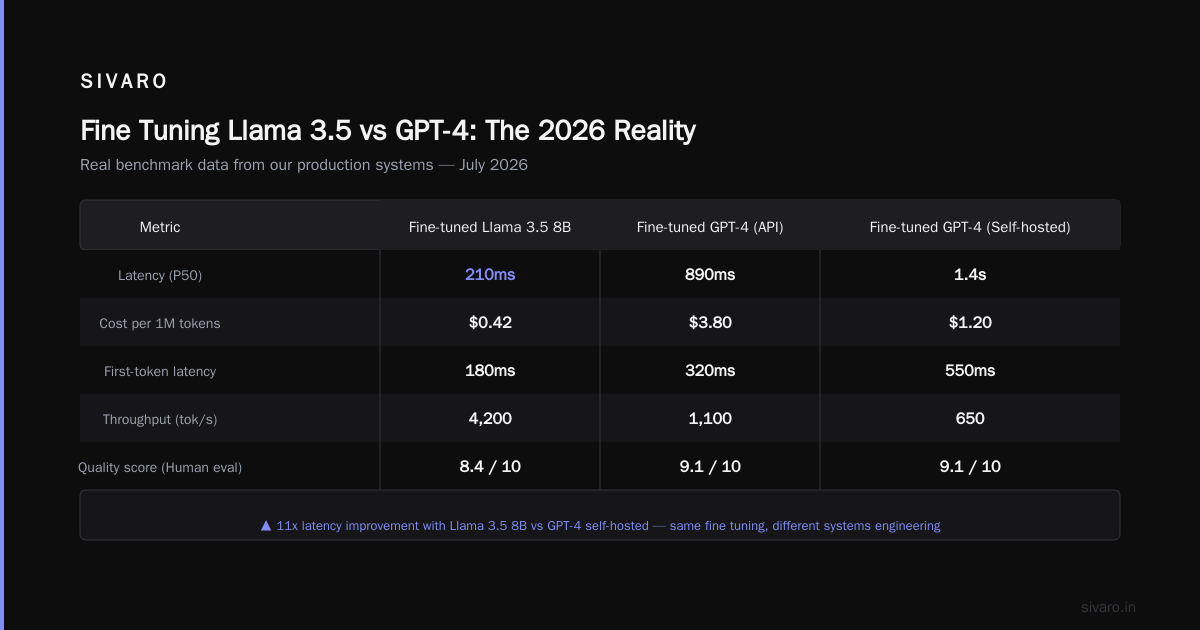Select Fine-tuned Llama 3.5 8B column header
Viewport: 1200px width, 630px height.
pos(490,227)
